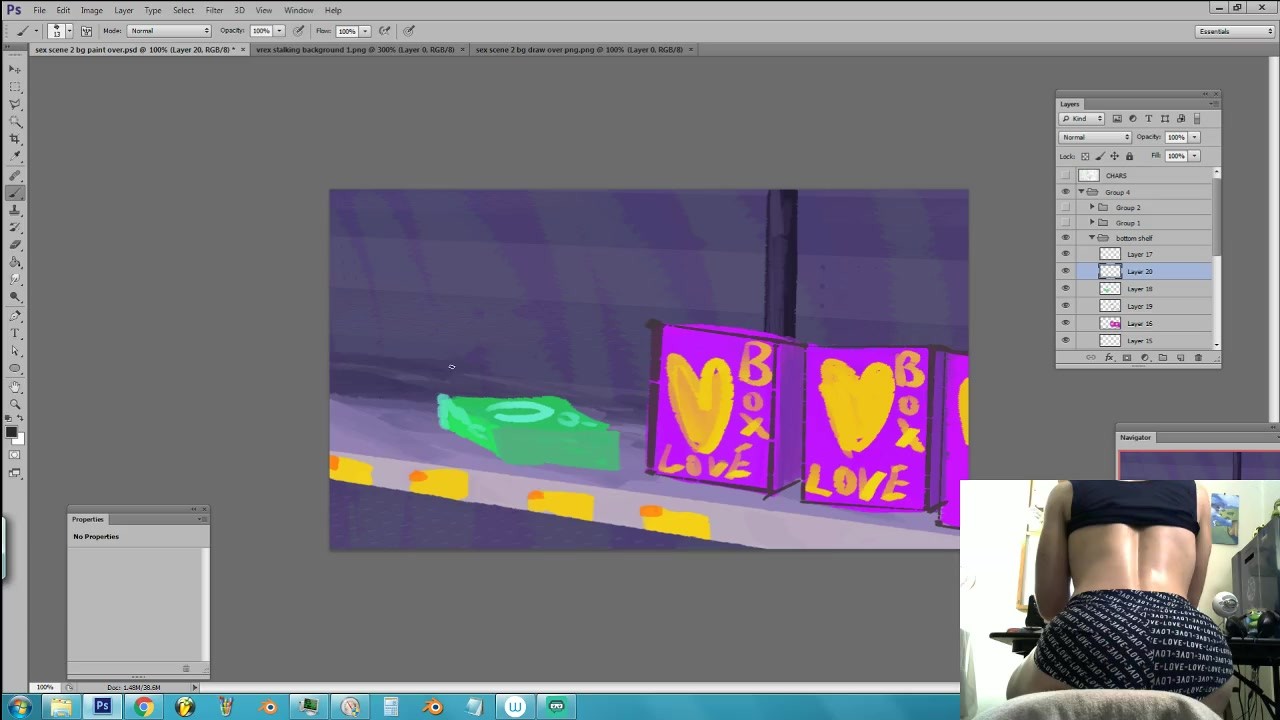Screen dimensions: 1280x720
Task: Select the Zoom tool in toolbar
Action: (15, 403)
